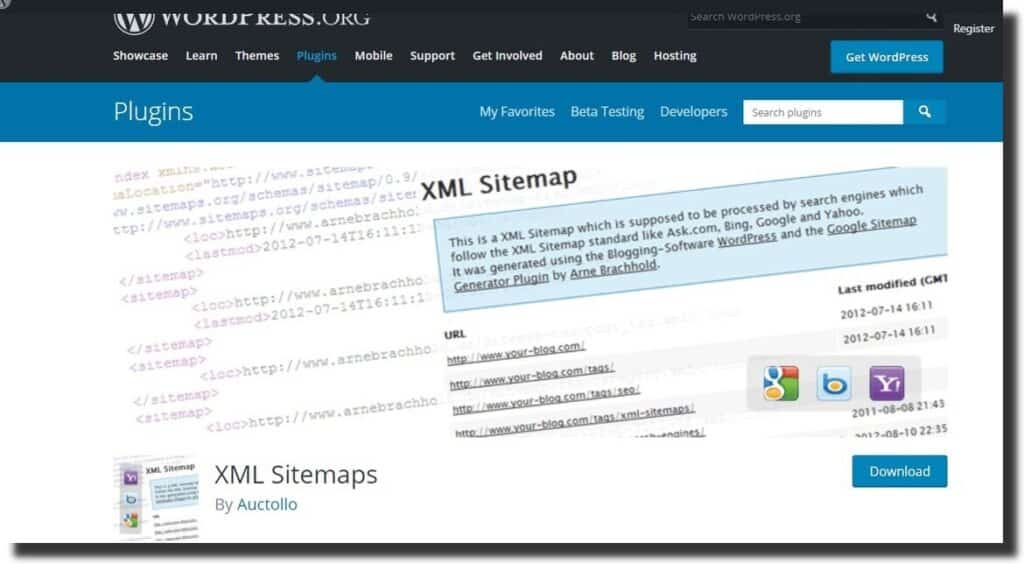Click the blue plugin search magnifier button
The height and width of the screenshot is (564, 1024).
coord(924,112)
